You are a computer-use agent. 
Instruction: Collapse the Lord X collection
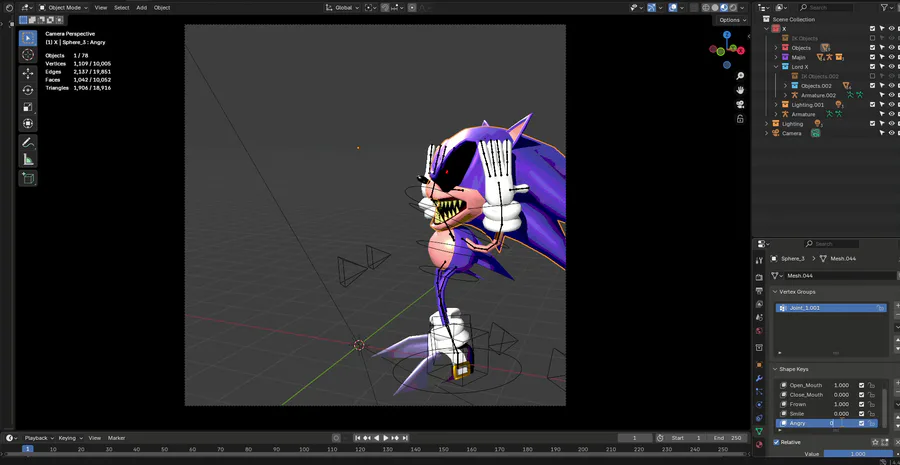pyautogui.click(x=776, y=67)
